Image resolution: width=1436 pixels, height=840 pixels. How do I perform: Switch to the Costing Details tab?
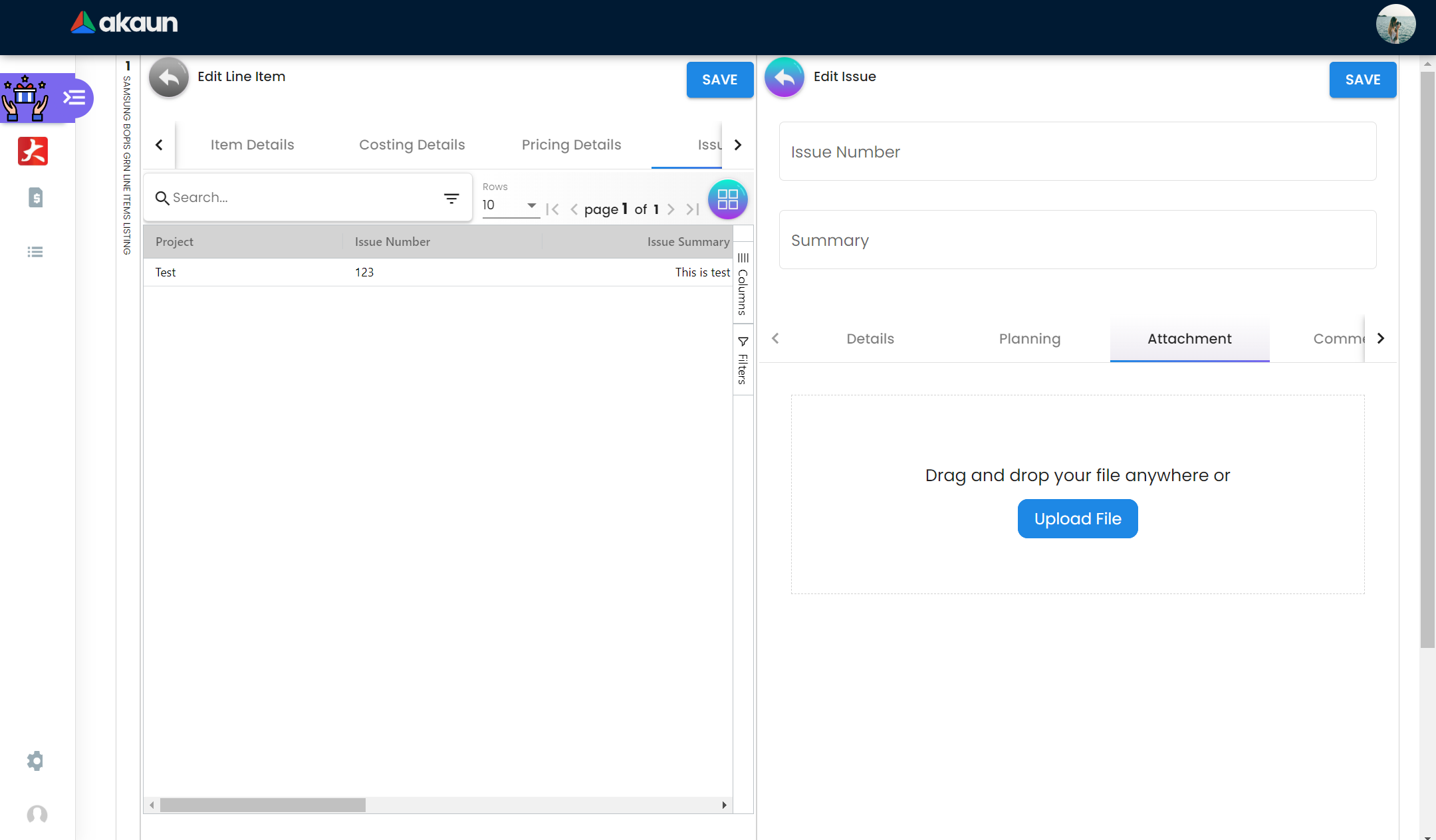click(x=412, y=145)
